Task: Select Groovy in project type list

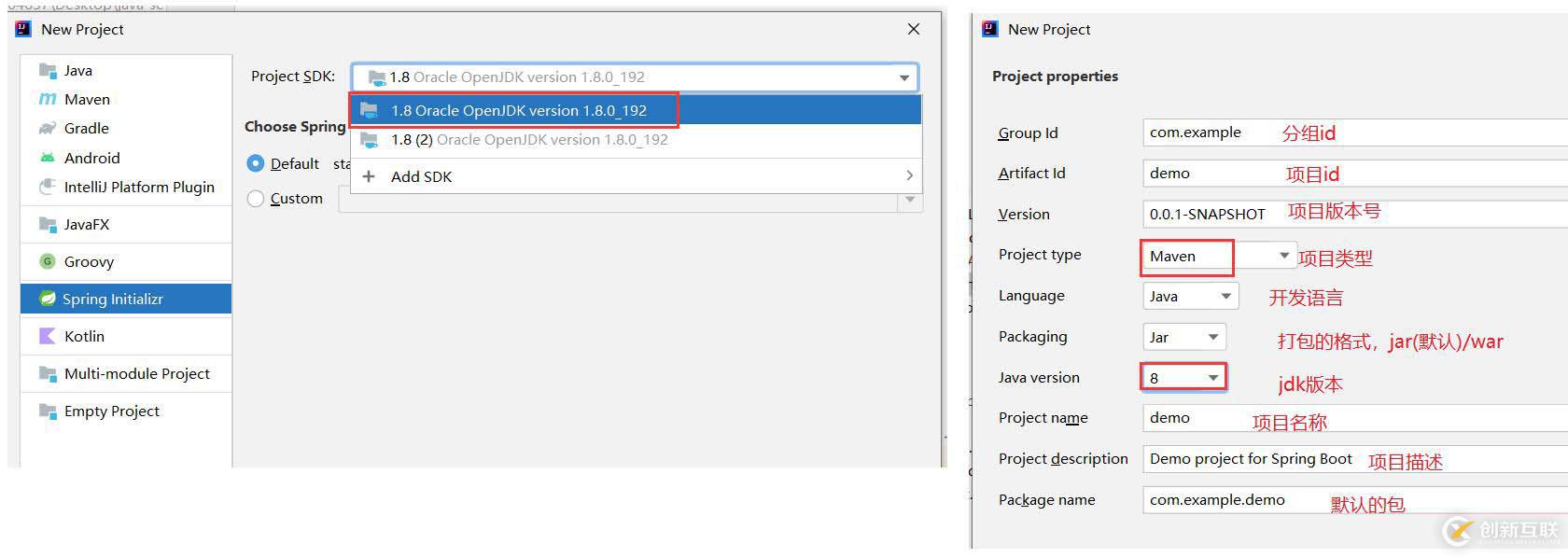Action: click(126, 261)
